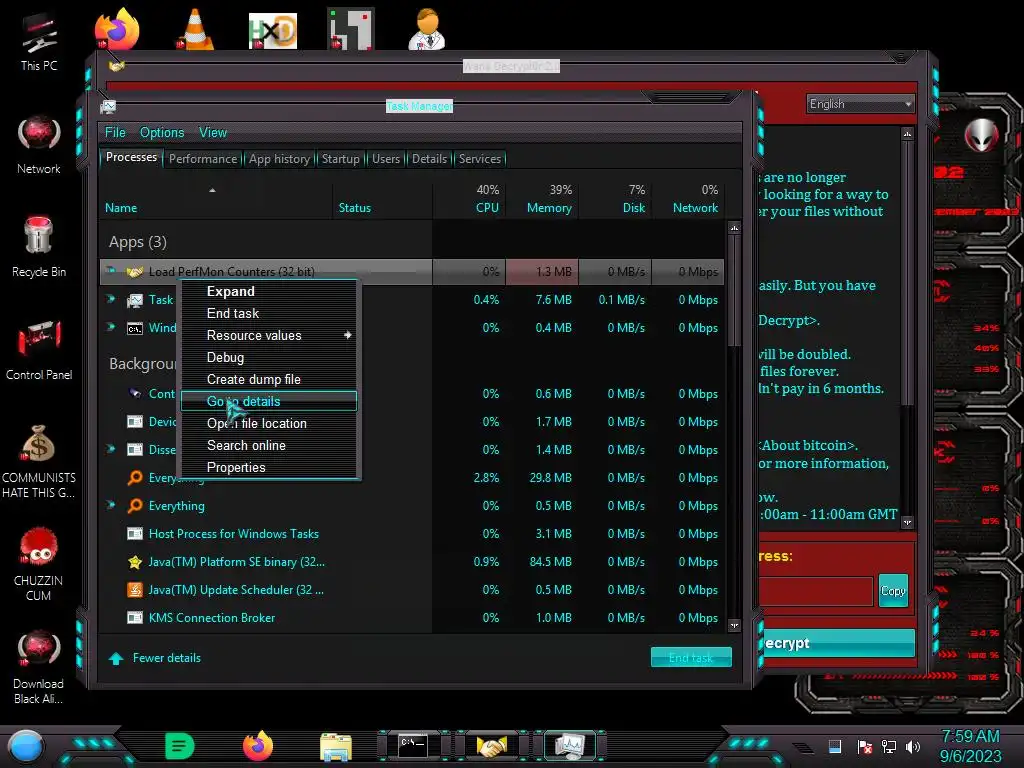
Task: Expand the Load PerfMon Counters process row
Action: click(110, 270)
